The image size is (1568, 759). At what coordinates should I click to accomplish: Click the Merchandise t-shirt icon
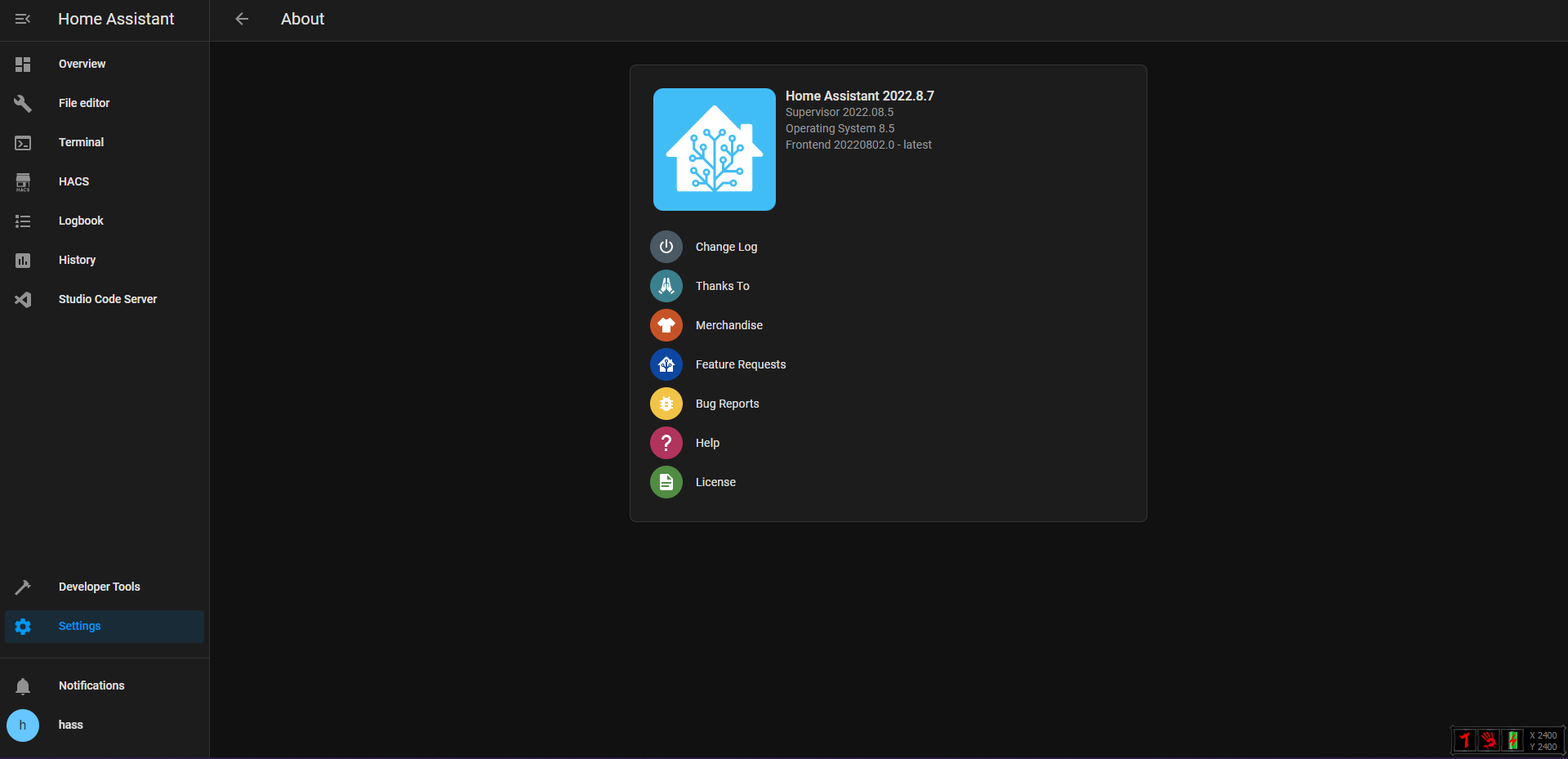point(666,325)
